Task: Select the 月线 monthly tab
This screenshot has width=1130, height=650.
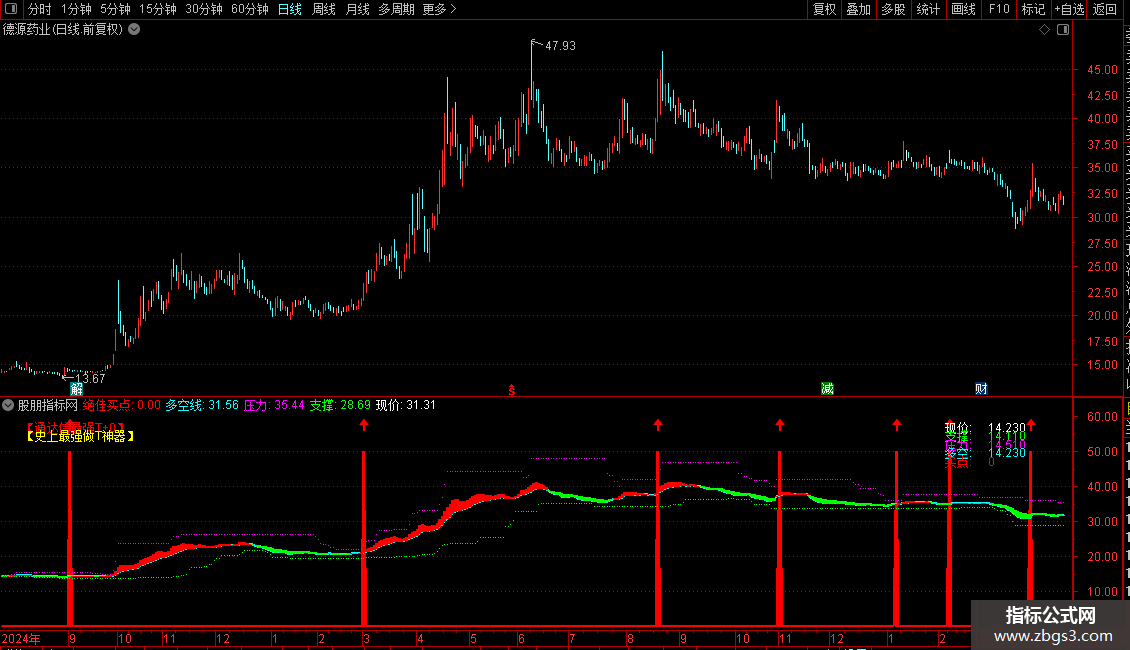Action: (357, 9)
